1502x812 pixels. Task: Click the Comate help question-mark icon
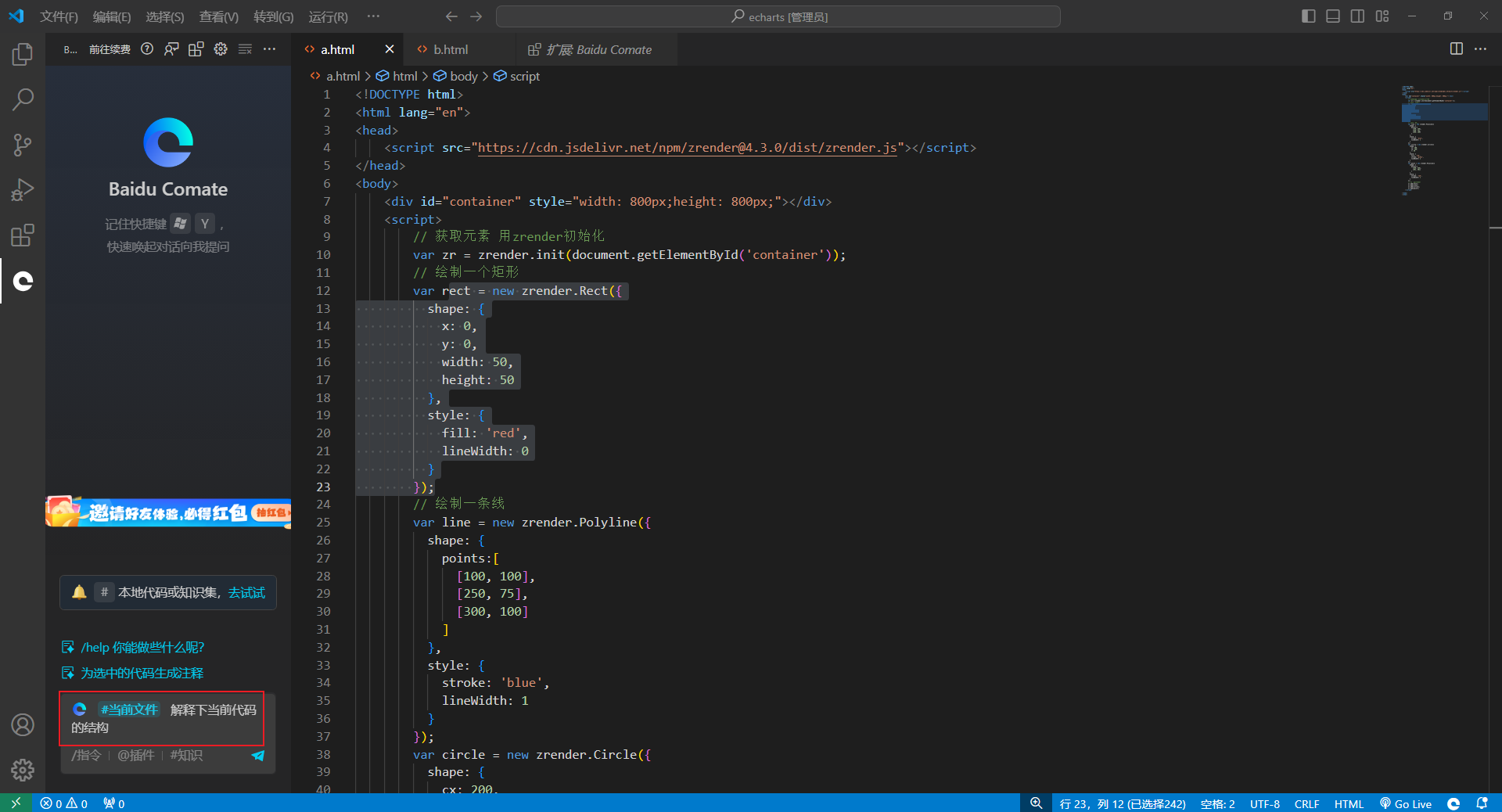(147, 49)
